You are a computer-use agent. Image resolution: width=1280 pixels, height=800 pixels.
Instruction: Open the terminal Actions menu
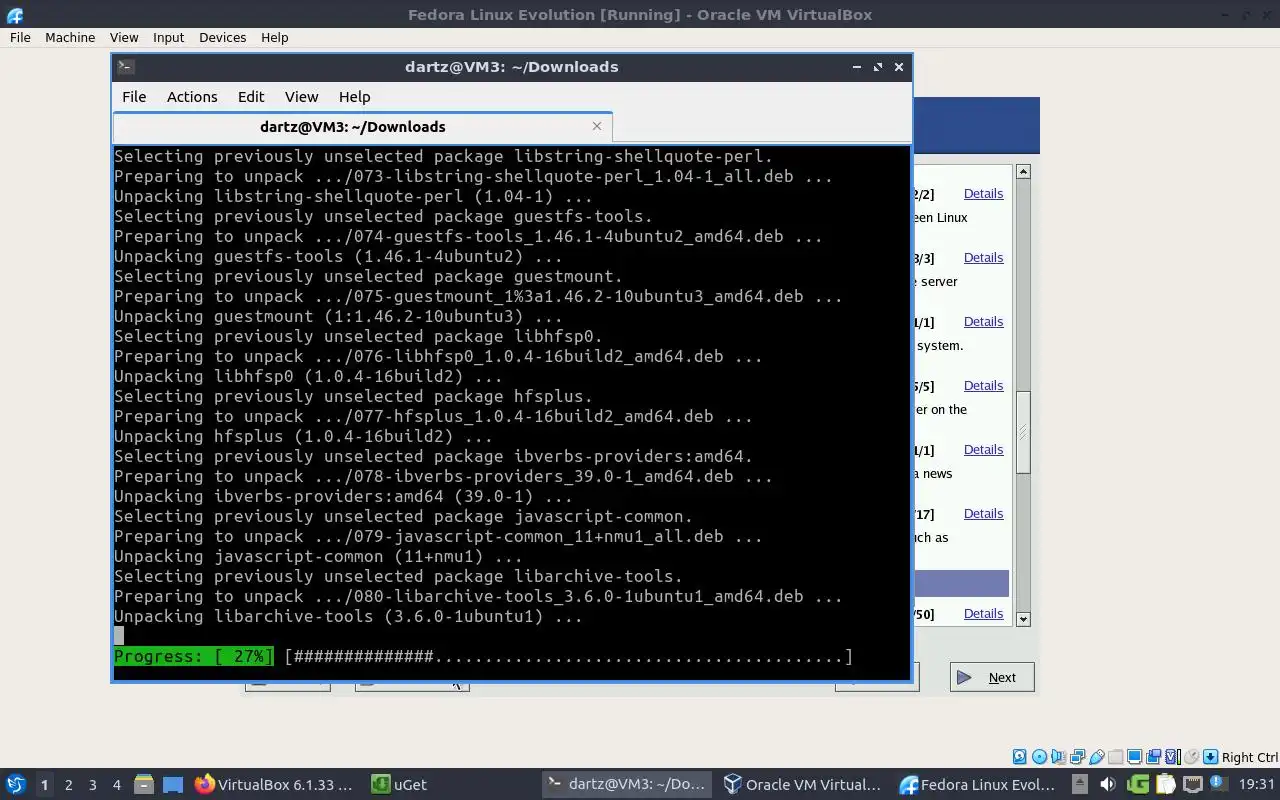point(192,97)
